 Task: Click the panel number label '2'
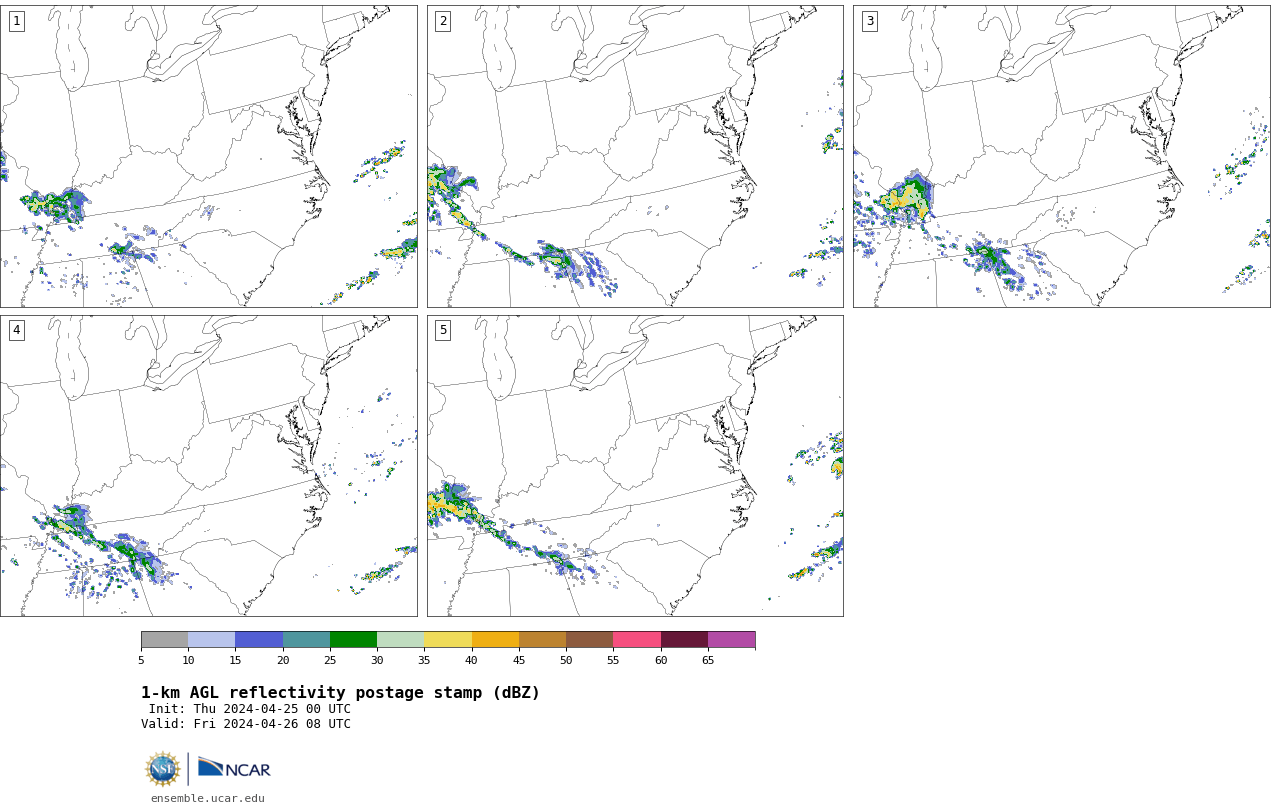click(443, 21)
